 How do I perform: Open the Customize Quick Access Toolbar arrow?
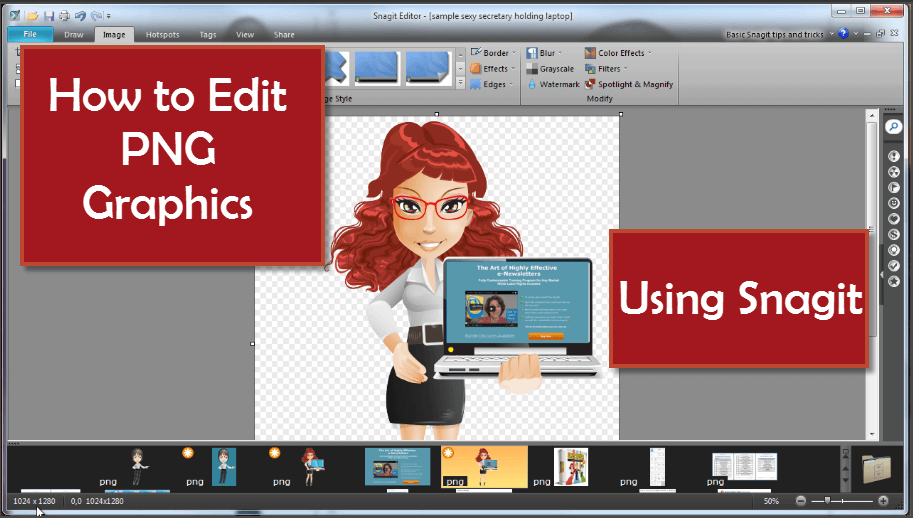click(109, 16)
